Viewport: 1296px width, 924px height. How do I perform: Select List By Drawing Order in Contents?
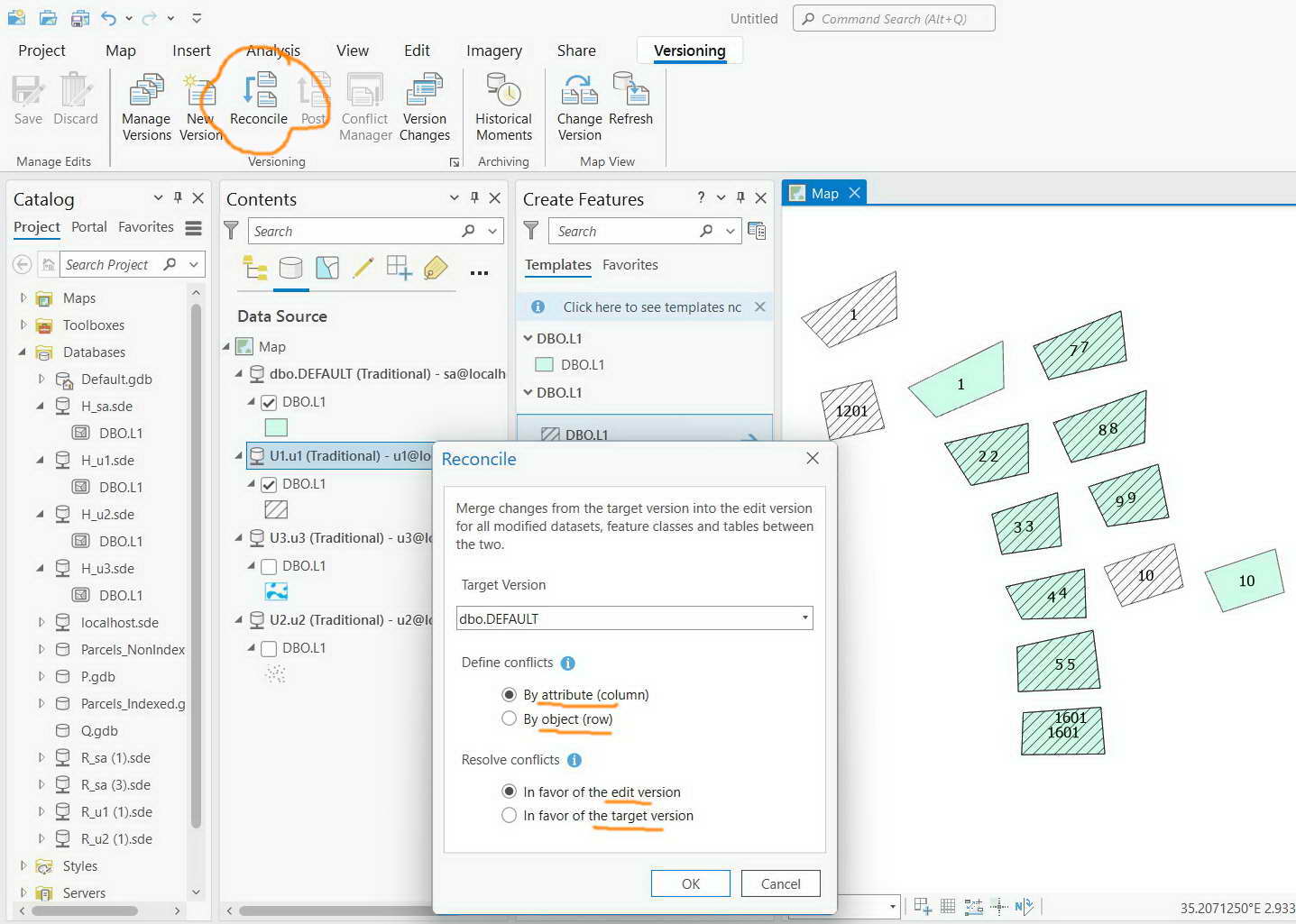point(255,268)
